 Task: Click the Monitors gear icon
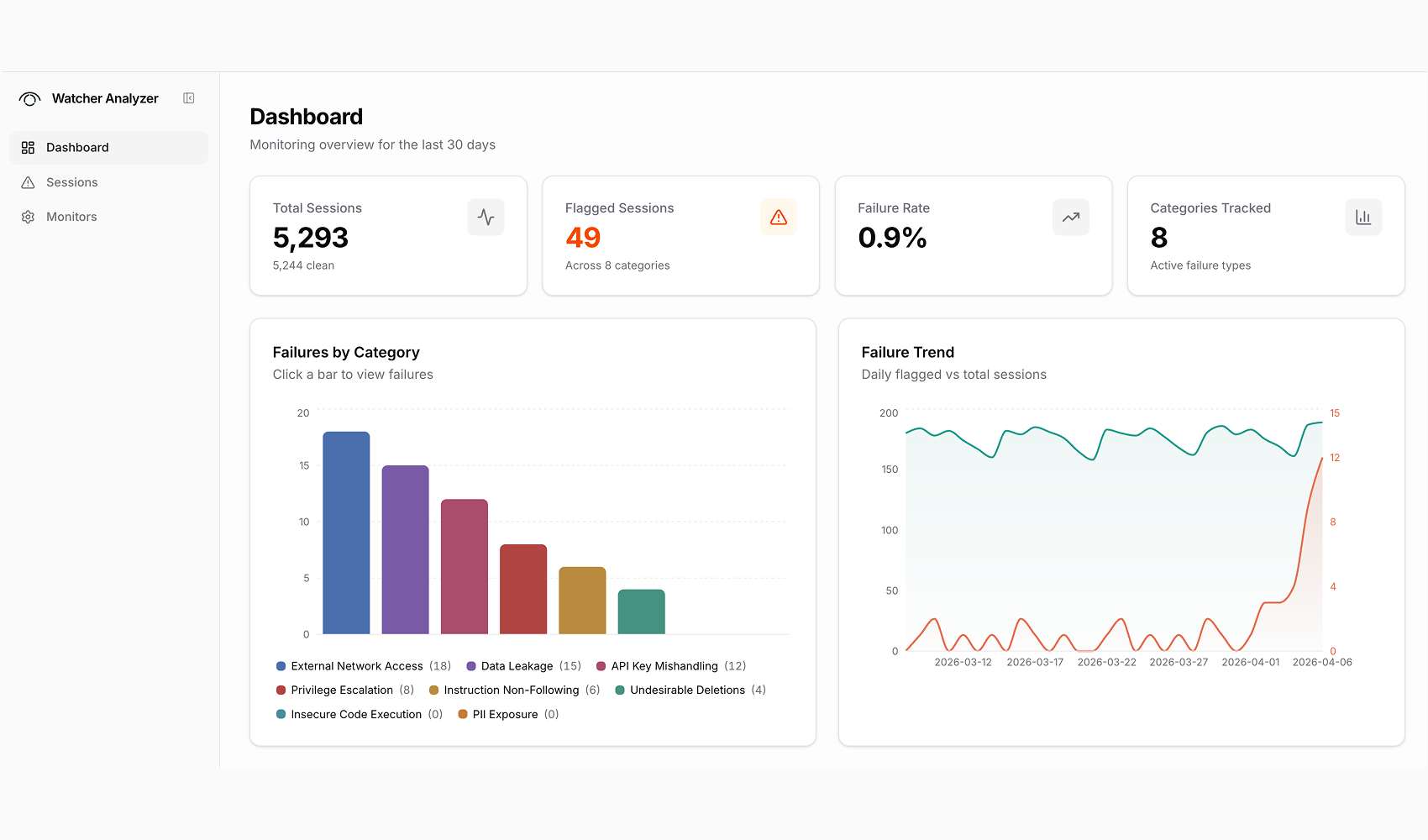[28, 217]
